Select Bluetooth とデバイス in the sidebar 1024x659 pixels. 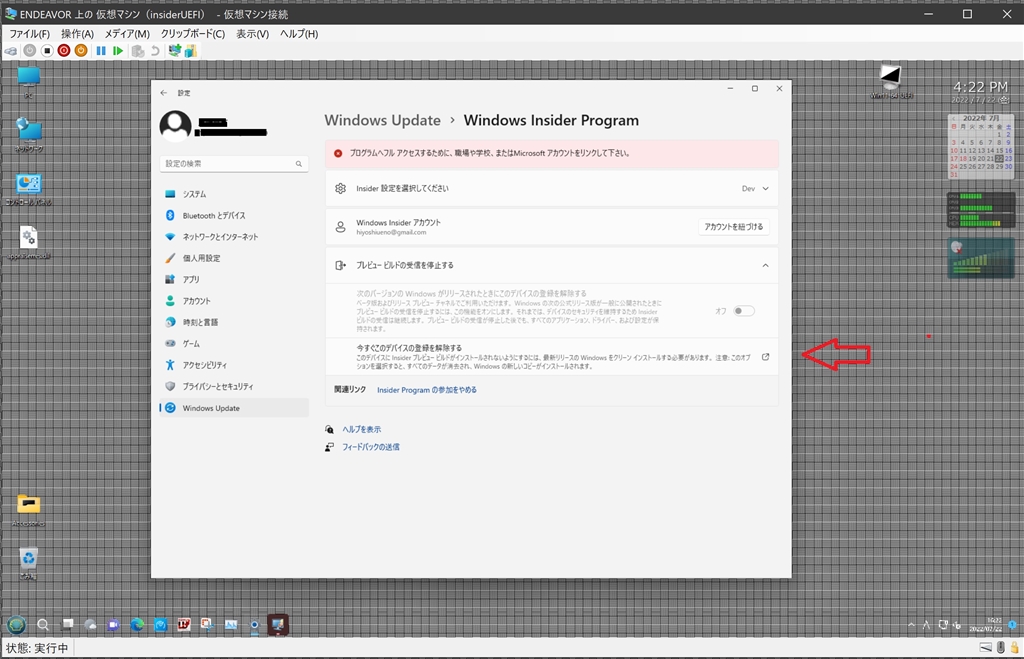pyautogui.click(x=234, y=216)
